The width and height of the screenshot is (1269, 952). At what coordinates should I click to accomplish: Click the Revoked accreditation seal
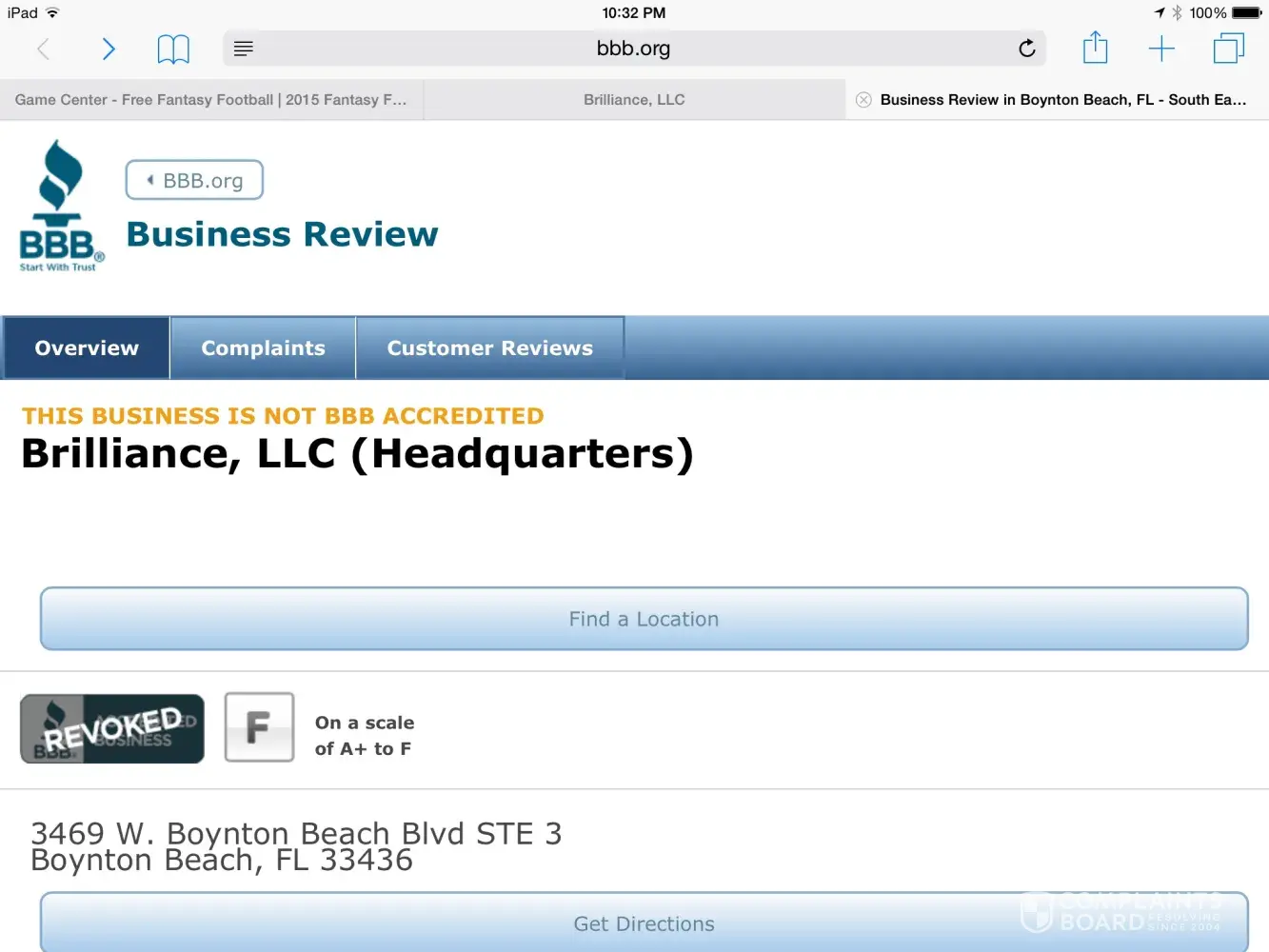tap(112, 729)
